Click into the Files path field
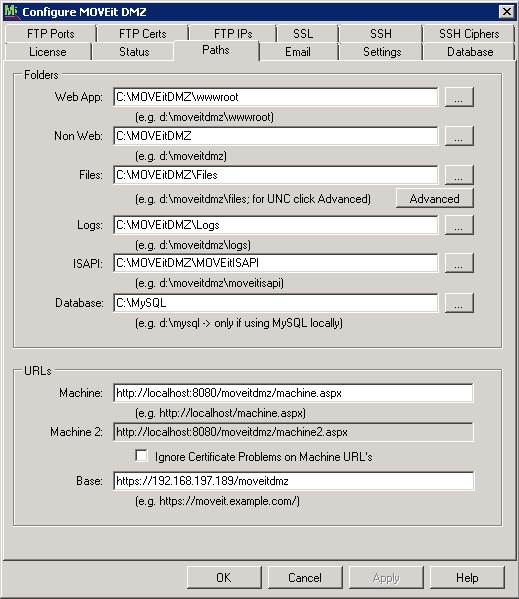Viewport: 519px width, 599px height. point(276,175)
